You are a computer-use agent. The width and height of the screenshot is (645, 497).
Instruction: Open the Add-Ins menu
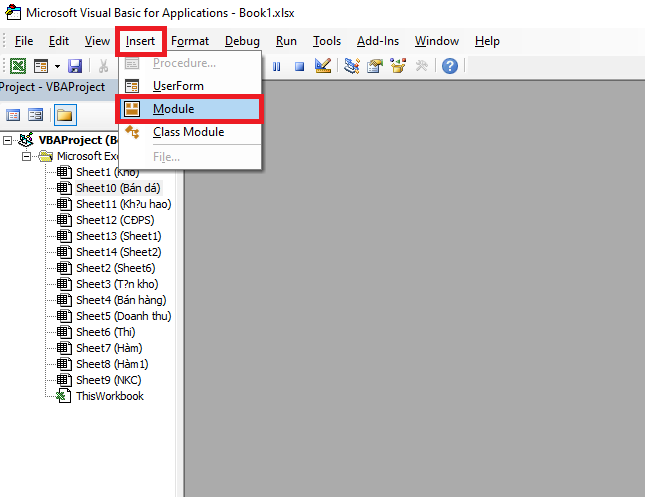[x=378, y=41]
